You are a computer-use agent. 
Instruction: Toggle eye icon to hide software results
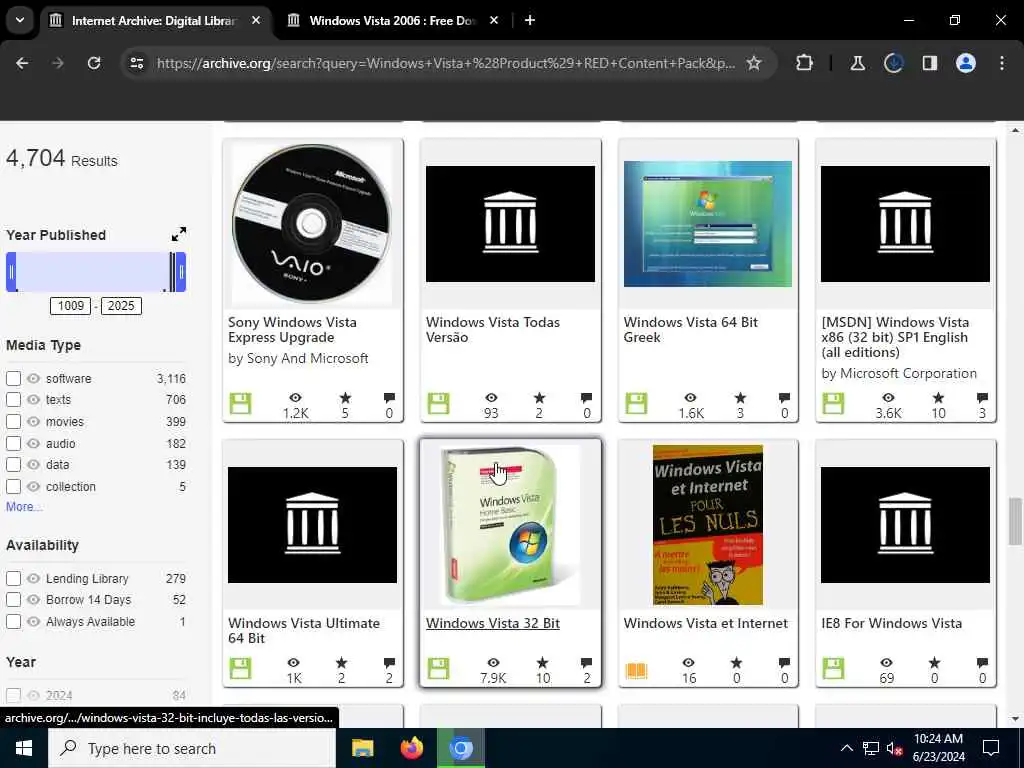coord(34,379)
